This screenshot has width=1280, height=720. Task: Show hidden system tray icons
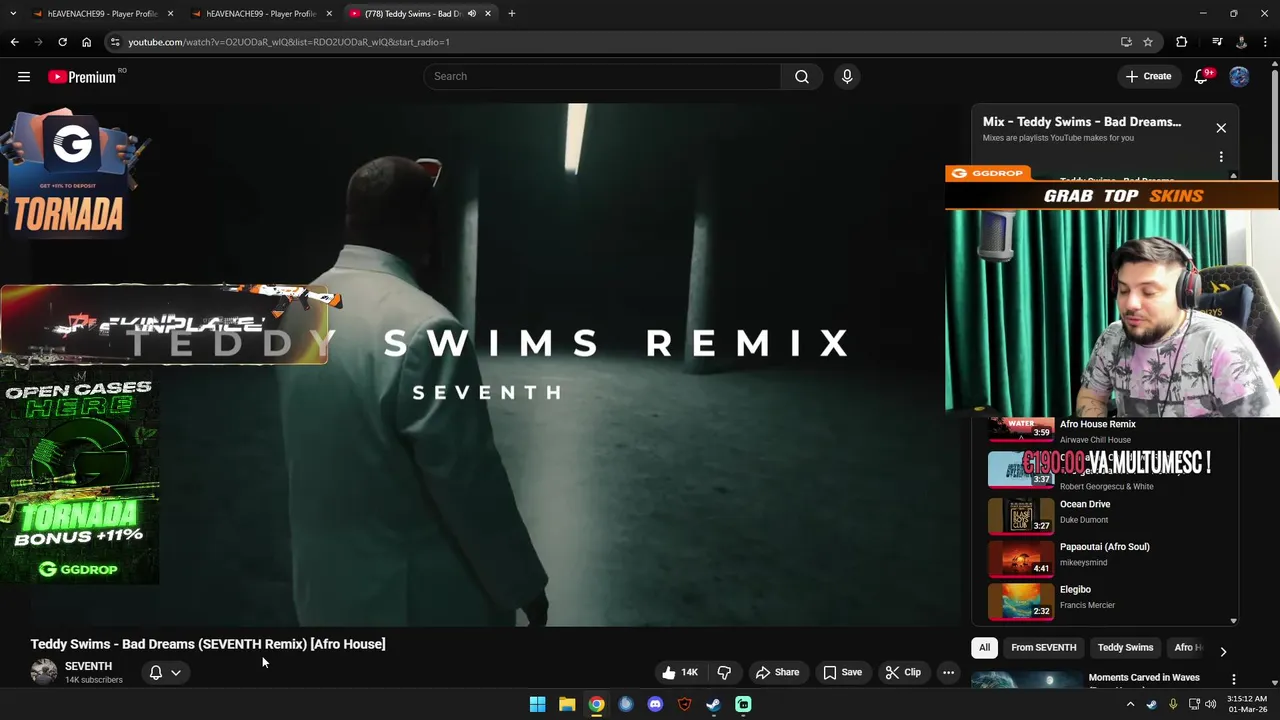(1131, 704)
